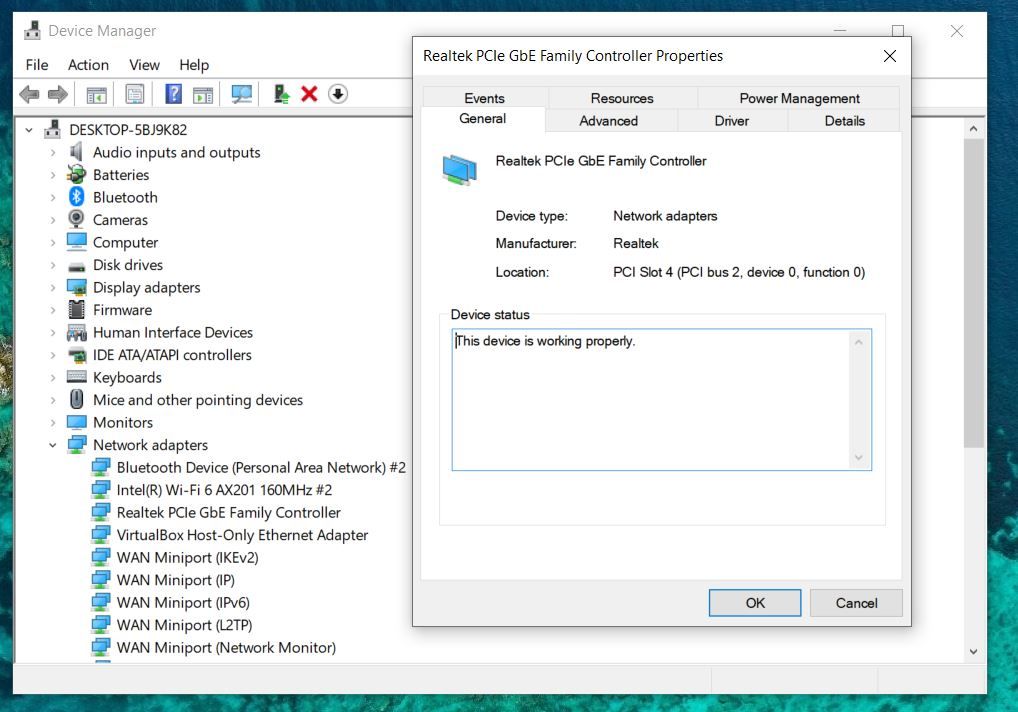The height and width of the screenshot is (712, 1018).
Task: Click the Bluetooth category icon
Action: (x=77, y=197)
